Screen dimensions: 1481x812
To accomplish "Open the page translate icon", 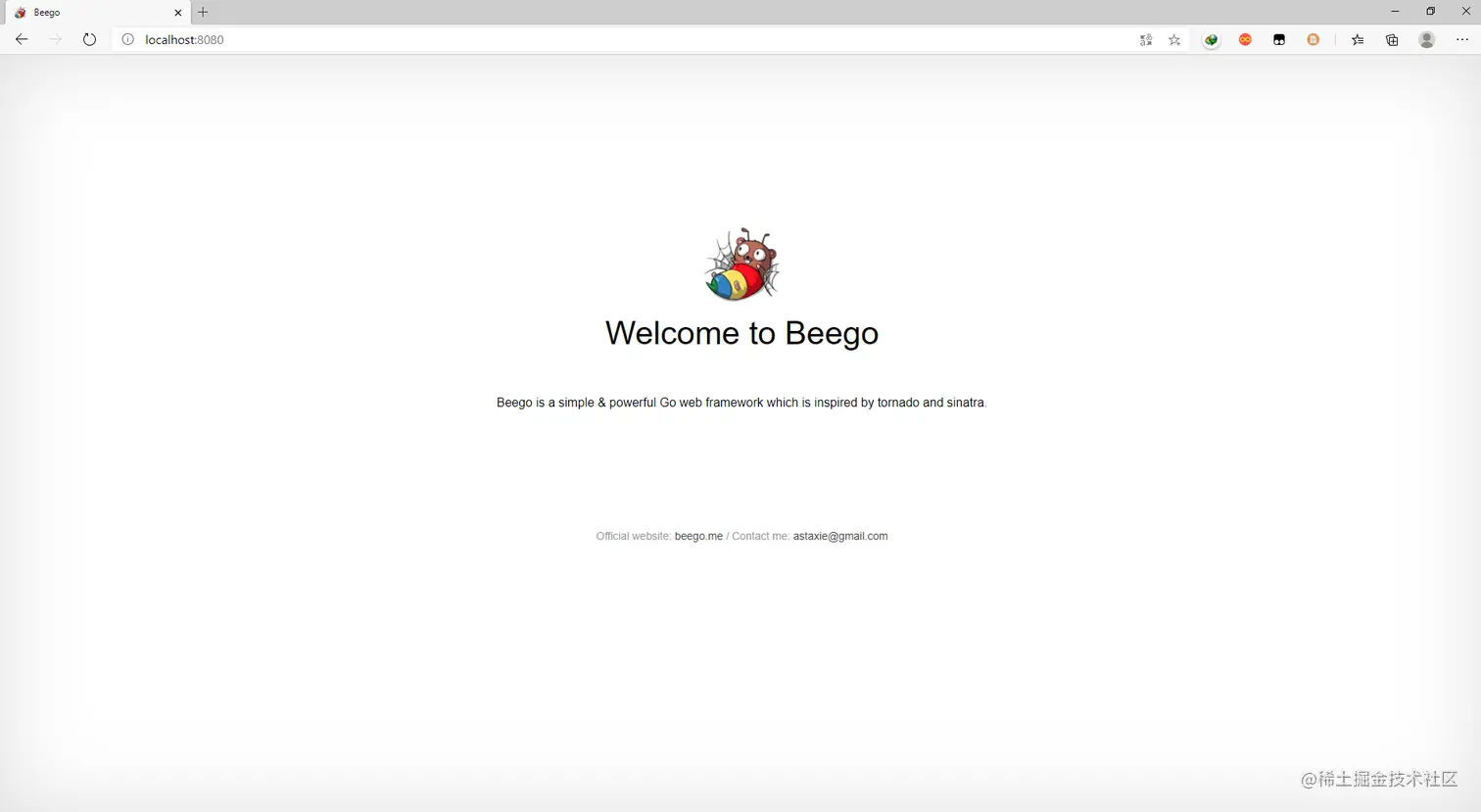I will [1146, 40].
